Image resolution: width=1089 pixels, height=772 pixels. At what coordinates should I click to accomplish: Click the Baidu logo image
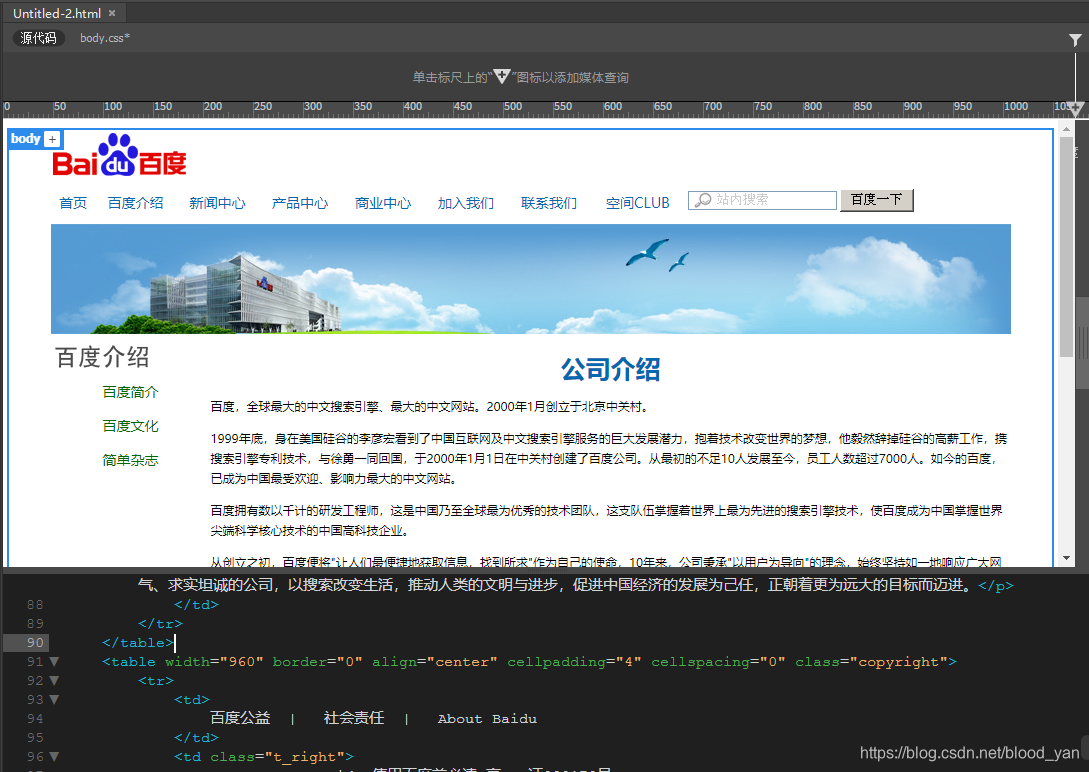click(x=119, y=155)
